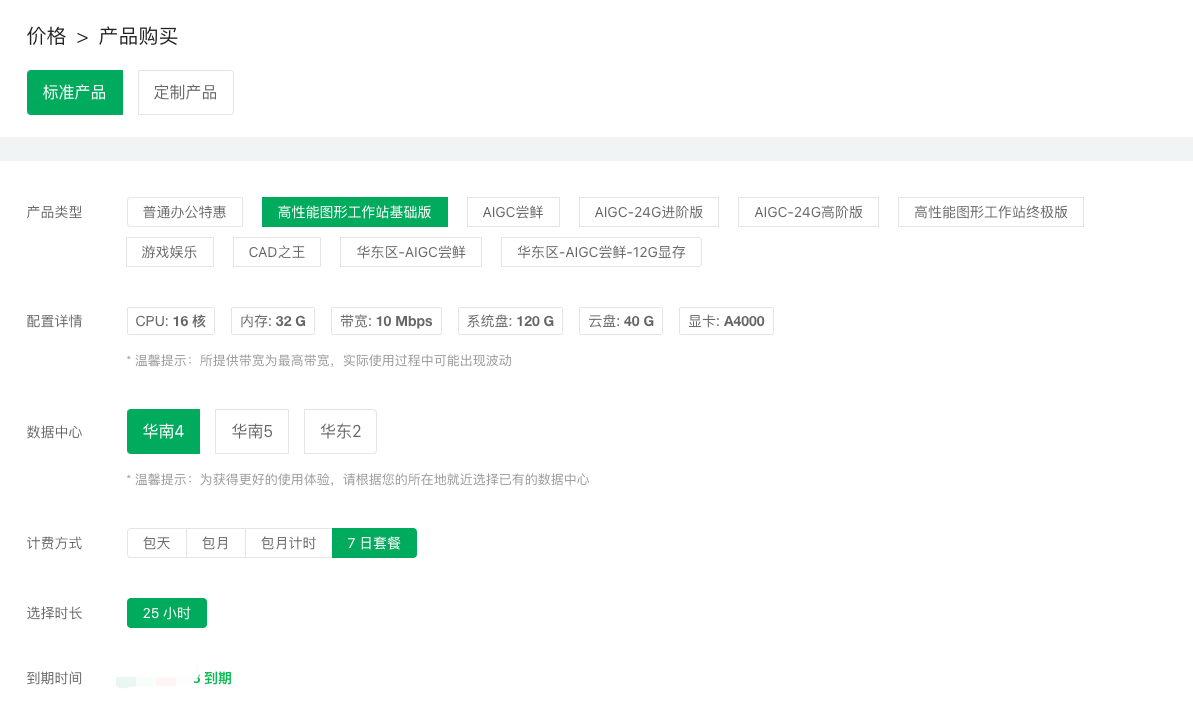Select the 华南4 data center
1193x713 pixels.
pos(163,432)
